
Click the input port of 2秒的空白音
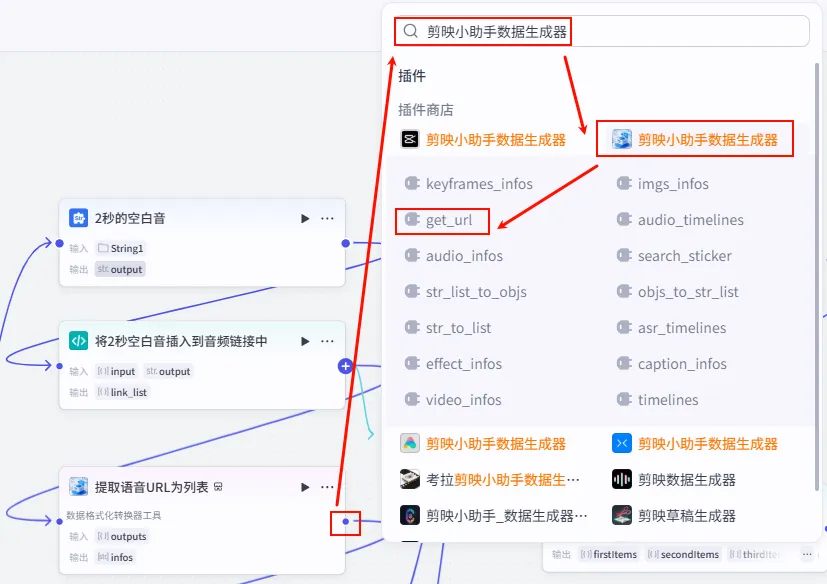(x=60, y=243)
